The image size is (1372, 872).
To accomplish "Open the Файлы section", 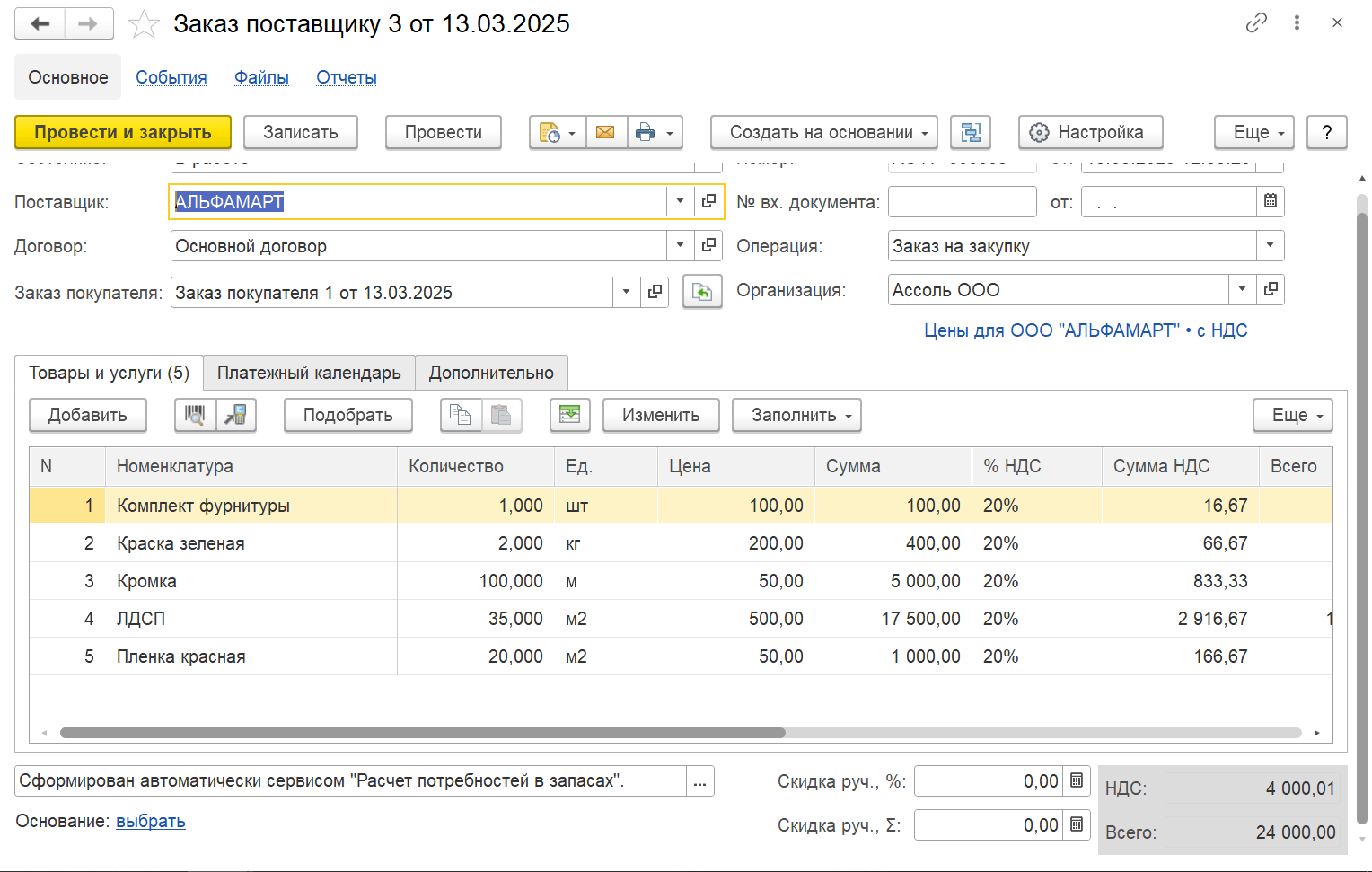I will [261, 77].
